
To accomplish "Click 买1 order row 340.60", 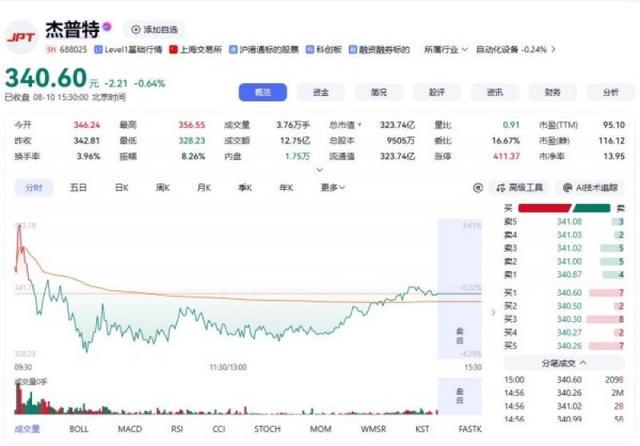I will [564, 293].
